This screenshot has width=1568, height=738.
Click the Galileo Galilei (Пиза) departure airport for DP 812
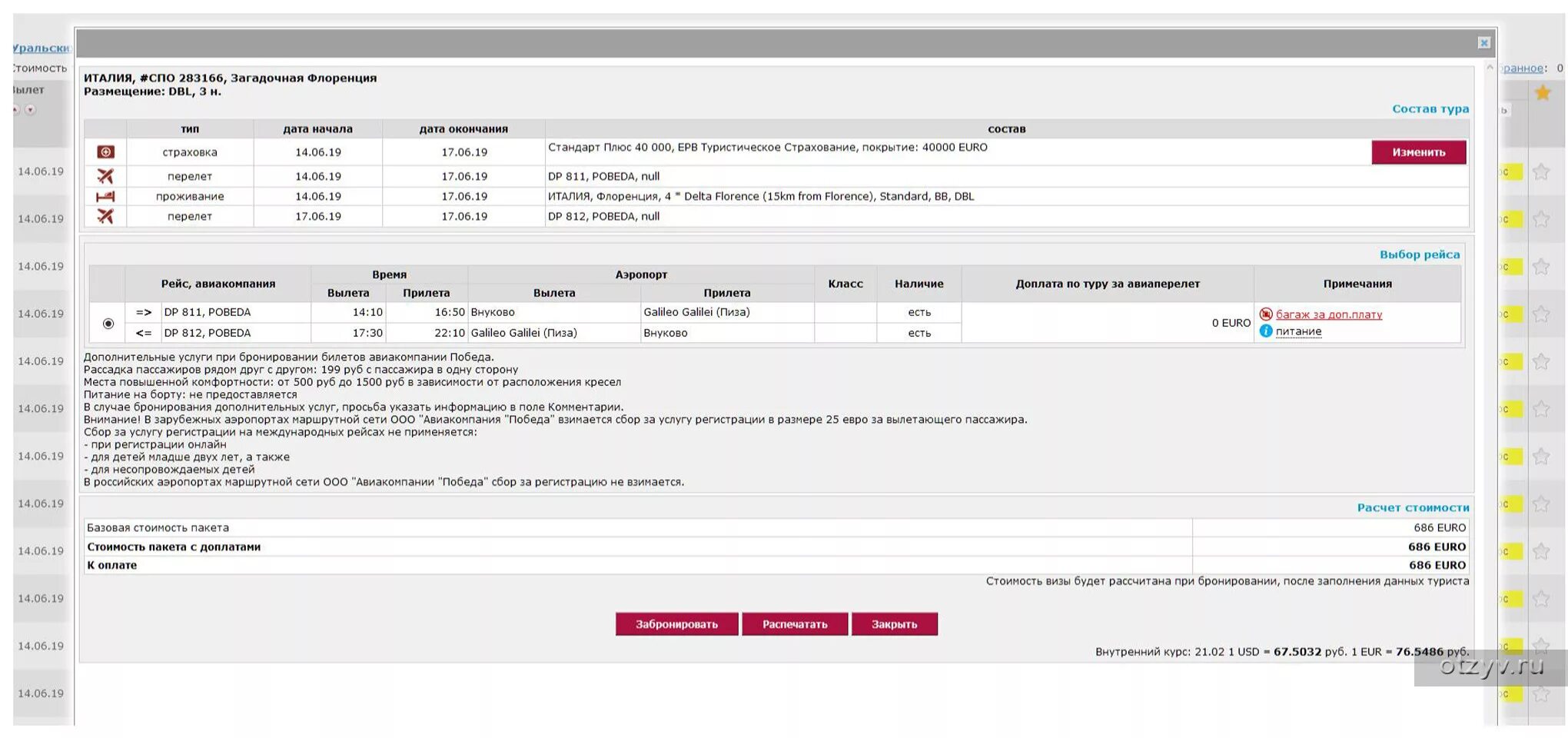pos(523,333)
